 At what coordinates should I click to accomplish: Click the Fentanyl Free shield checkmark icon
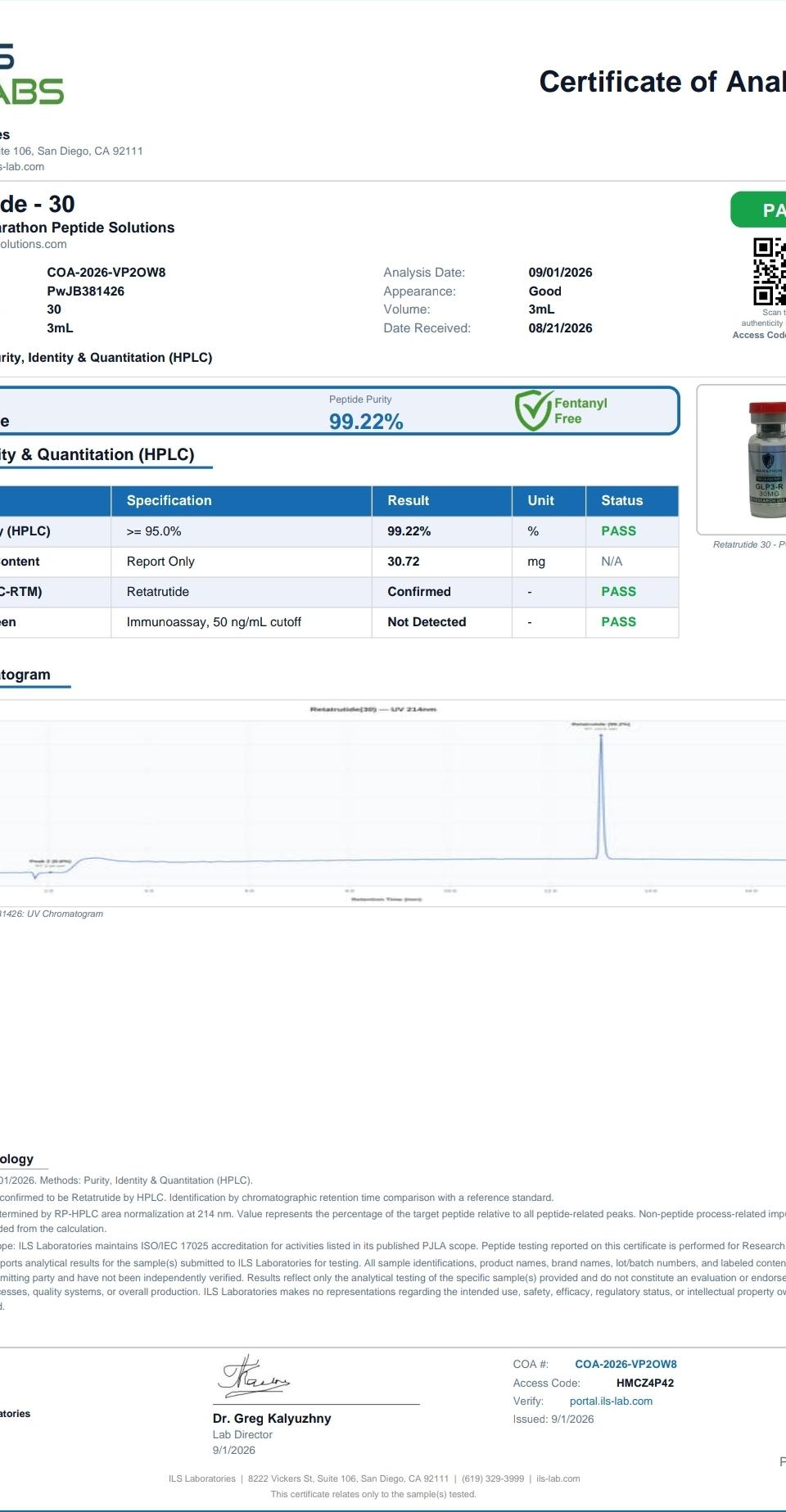pos(533,410)
